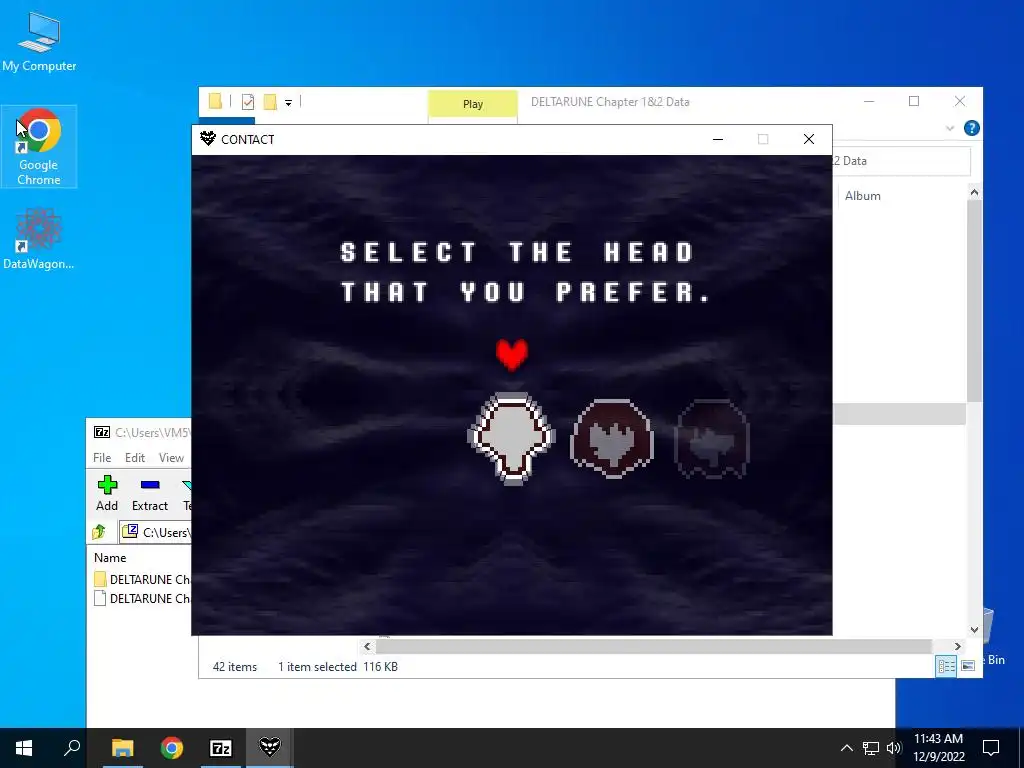
Task: Select the DELTARUNE file row in 7-Zip
Action: 142,598
